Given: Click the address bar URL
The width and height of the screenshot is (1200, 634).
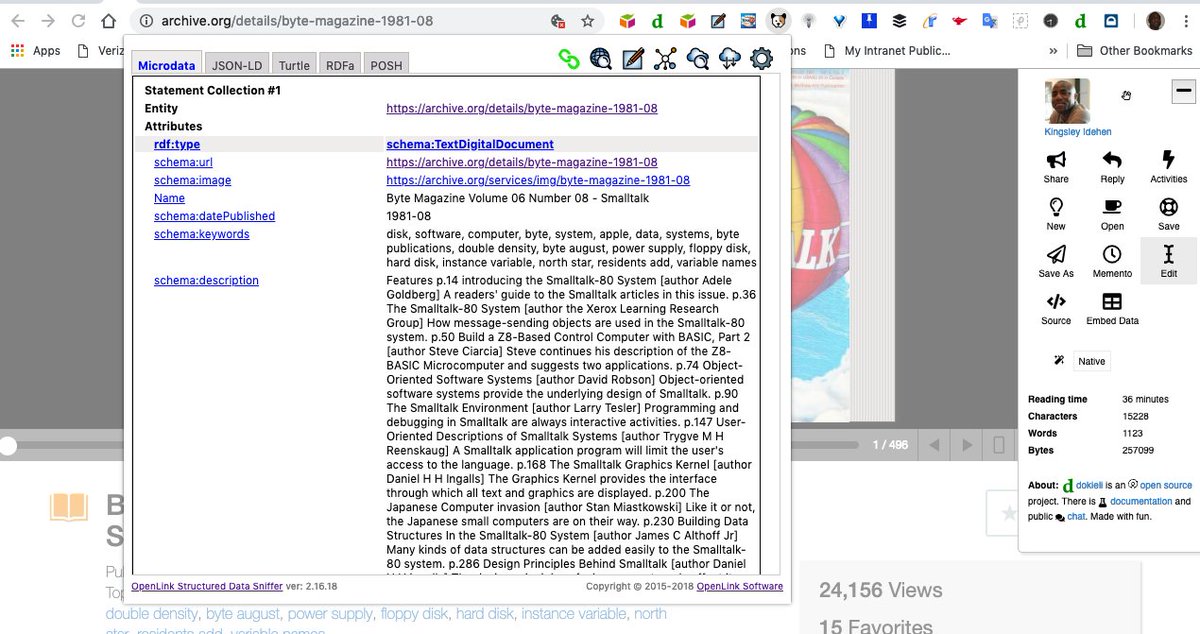Looking at the screenshot, I should pyautogui.click(x=298, y=20).
